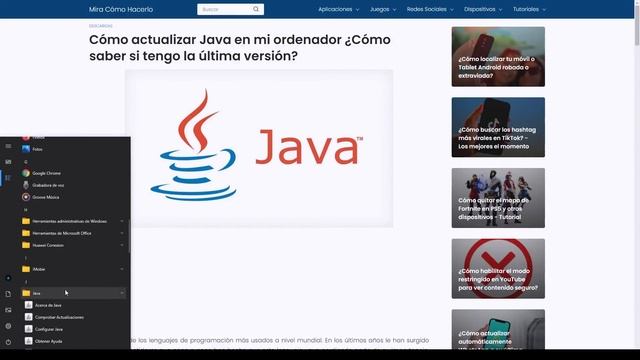Click the Start menu app list scrollbar
The width and height of the screenshot is (640, 360).
(129, 236)
